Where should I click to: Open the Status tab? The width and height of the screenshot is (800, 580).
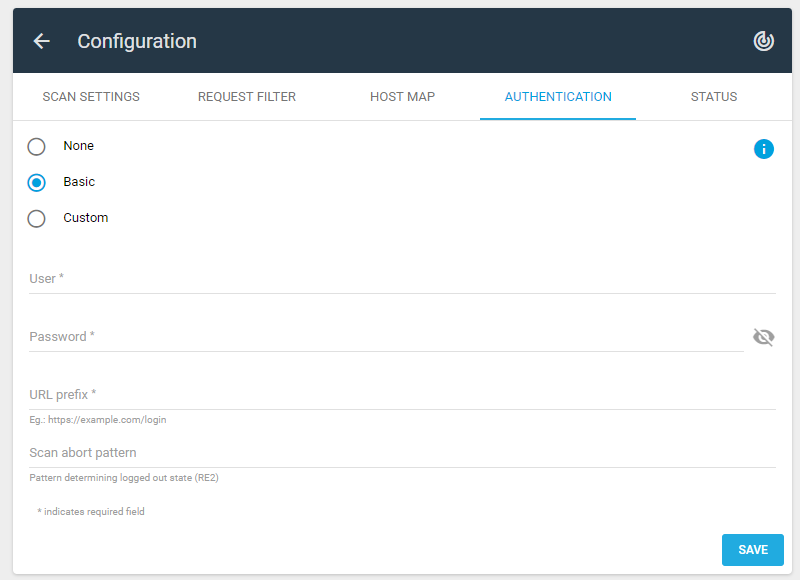(714, 96)
